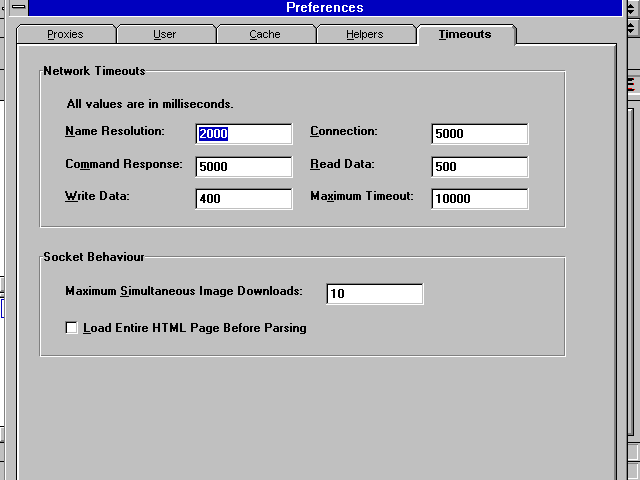Click into the Write Data field
Image resolution: width=640 pixels, height=480 pixels.
(x=244, y=199)
